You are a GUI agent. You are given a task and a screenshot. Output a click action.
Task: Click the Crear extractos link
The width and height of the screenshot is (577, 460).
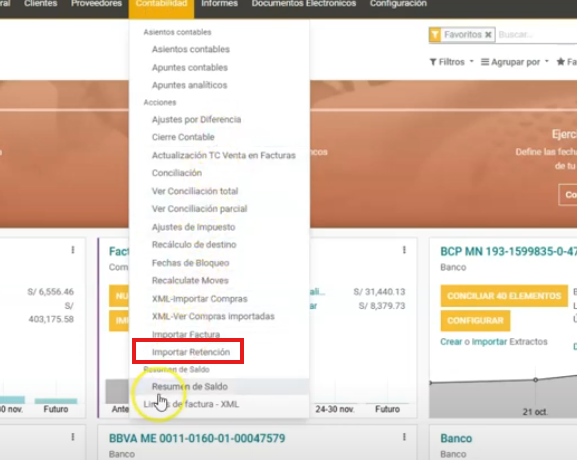[451, 342]
